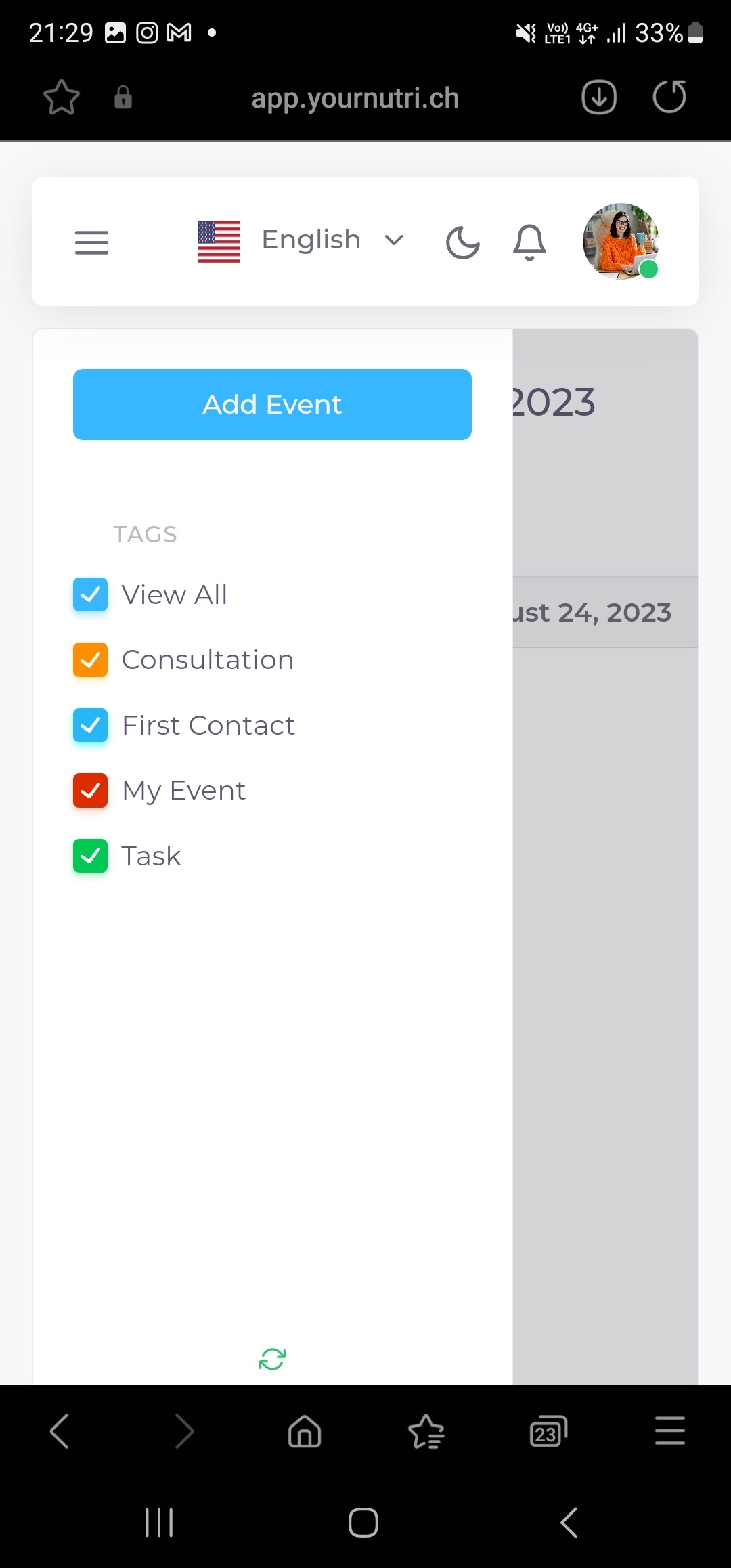Open the hamburger navigation menu
The height and width of the screenshot is (1568, 731).
click(91, 242)
